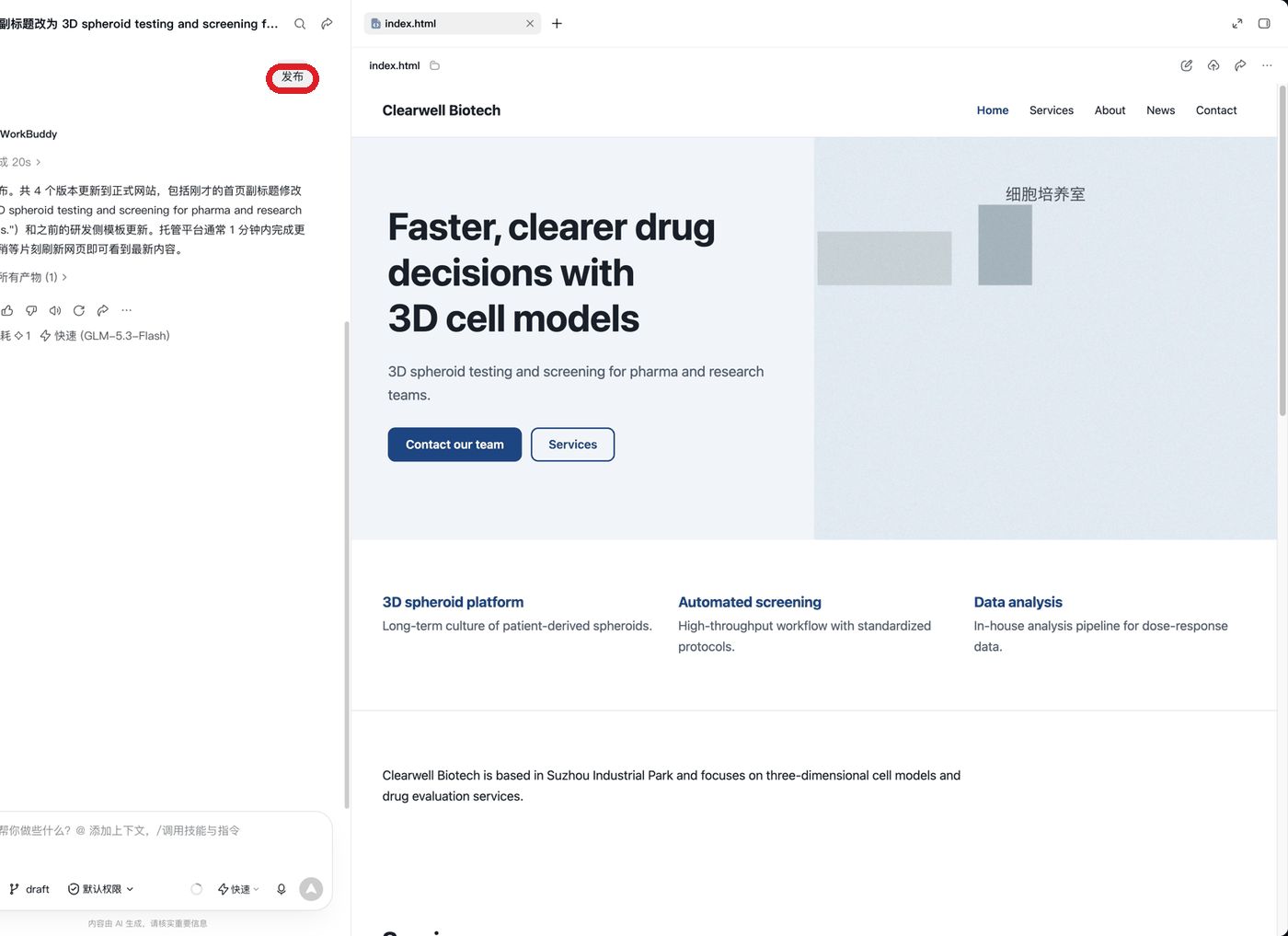Go to Home in the site navigation
The height and width of the screenshot is (936, 1288).
click(x=993, y=110)
